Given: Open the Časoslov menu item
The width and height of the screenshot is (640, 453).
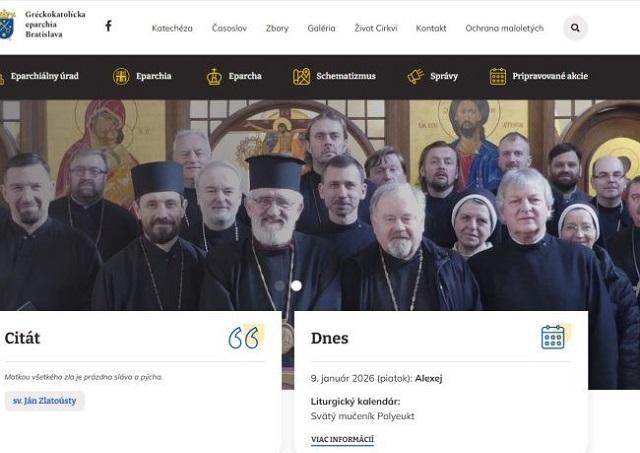Looking at the screenshot, I should (x=229, y=28).
